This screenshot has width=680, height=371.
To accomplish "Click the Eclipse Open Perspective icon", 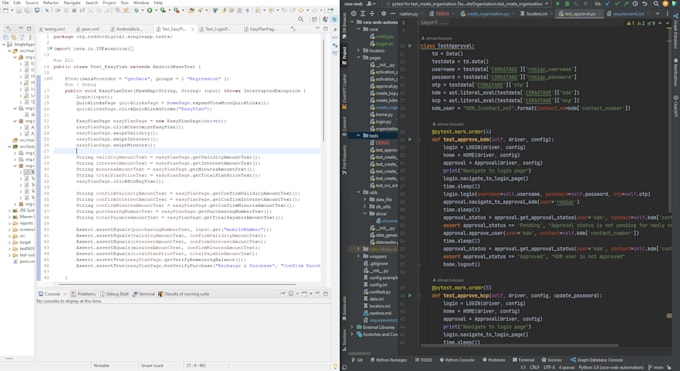I will tap(314, 19).
